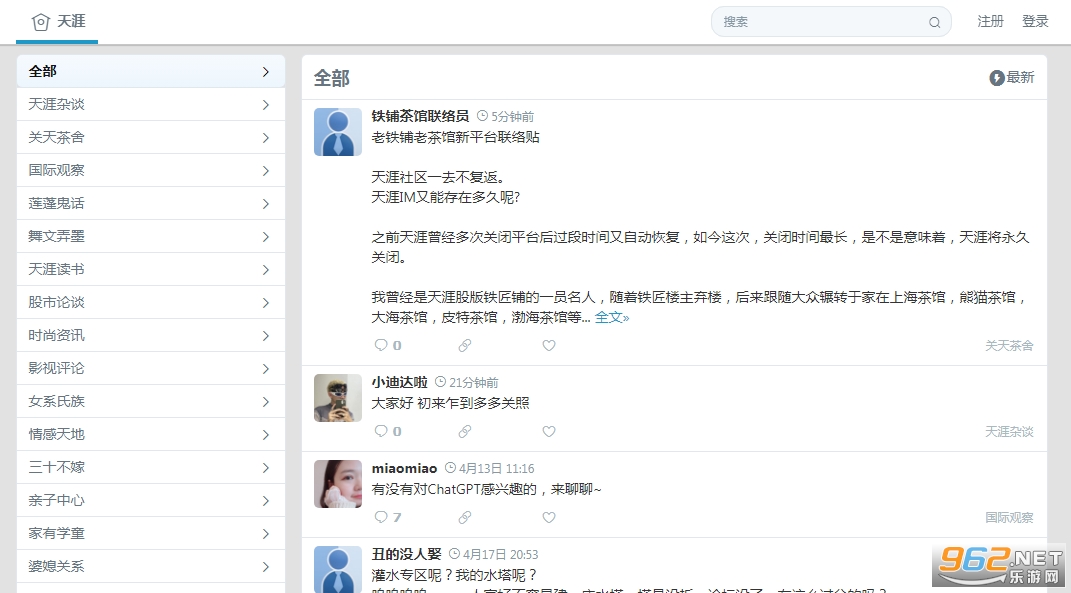
Task: Click post title 老铁铺老茶馆新平台联络贴
Action: pyautogui.click(x=456, y=137)
